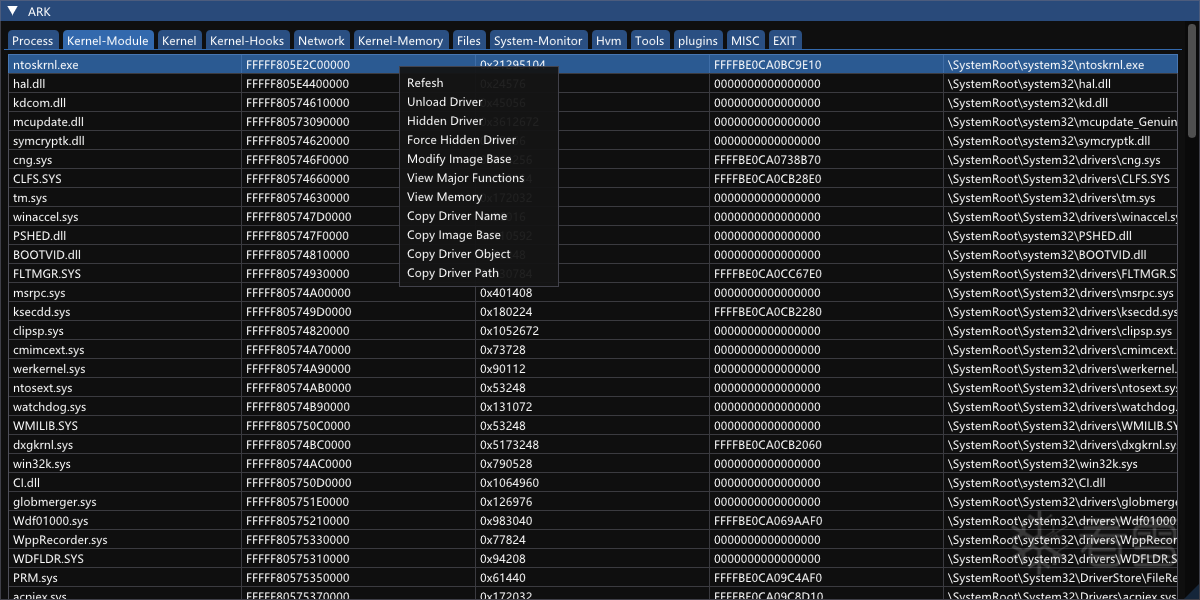
Task: Click image base FFFFF805E2C00000
Action: pyautogui.click(x=297, y=64)
